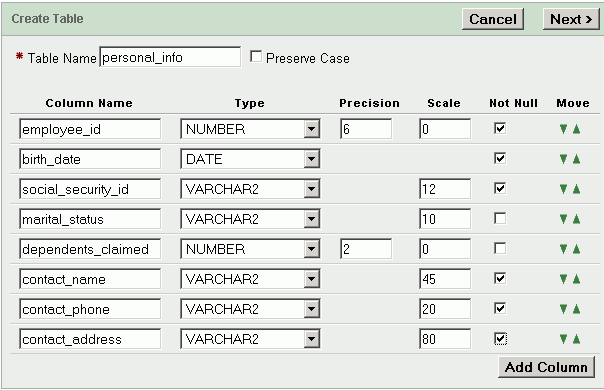
Task: Move birth_date row up with green arrow
Action: 576,159
